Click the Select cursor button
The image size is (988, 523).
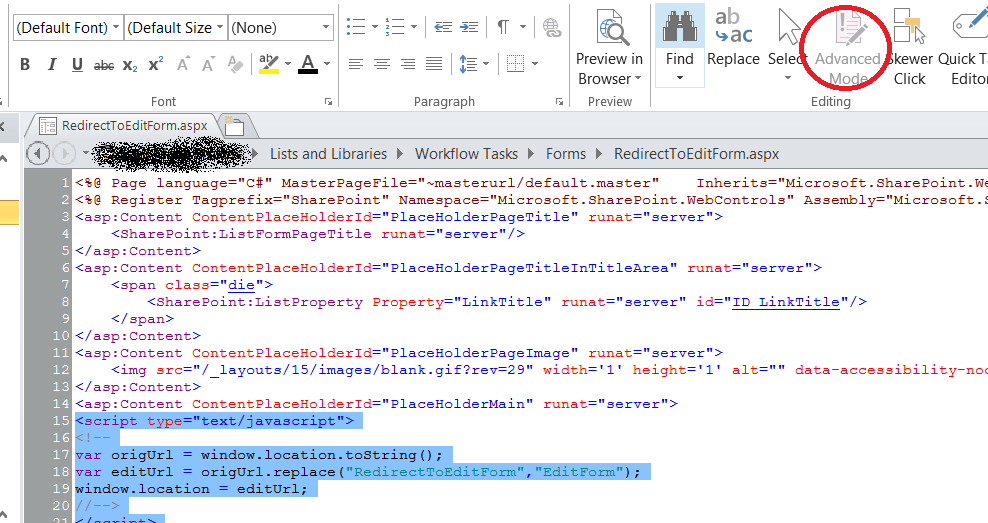tap(787, 45)
